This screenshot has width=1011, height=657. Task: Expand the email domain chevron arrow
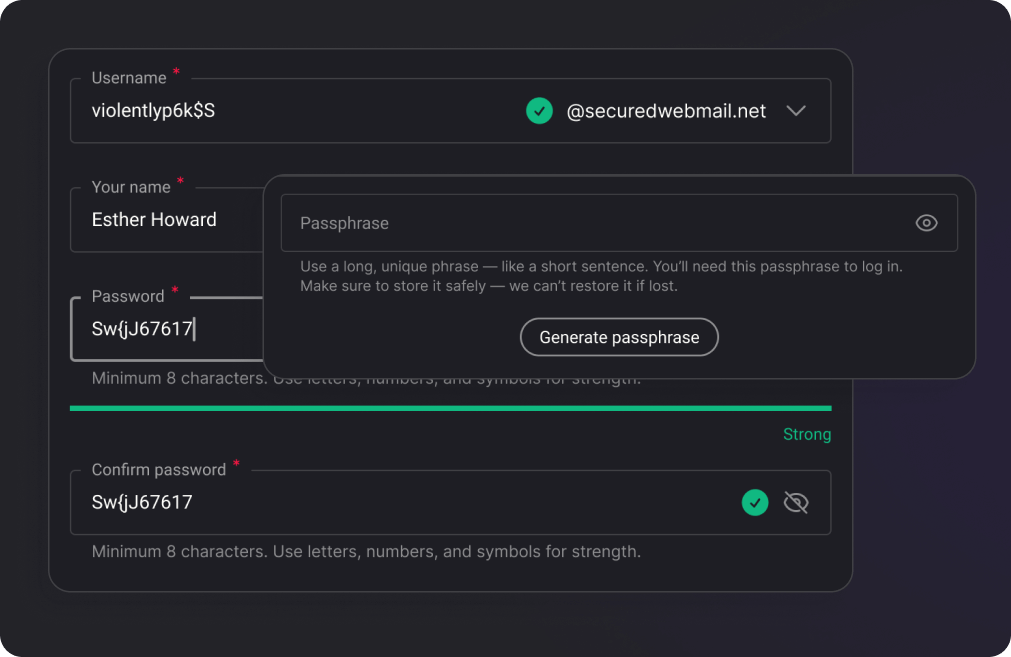pyautogui.click(x=796, y=111)
